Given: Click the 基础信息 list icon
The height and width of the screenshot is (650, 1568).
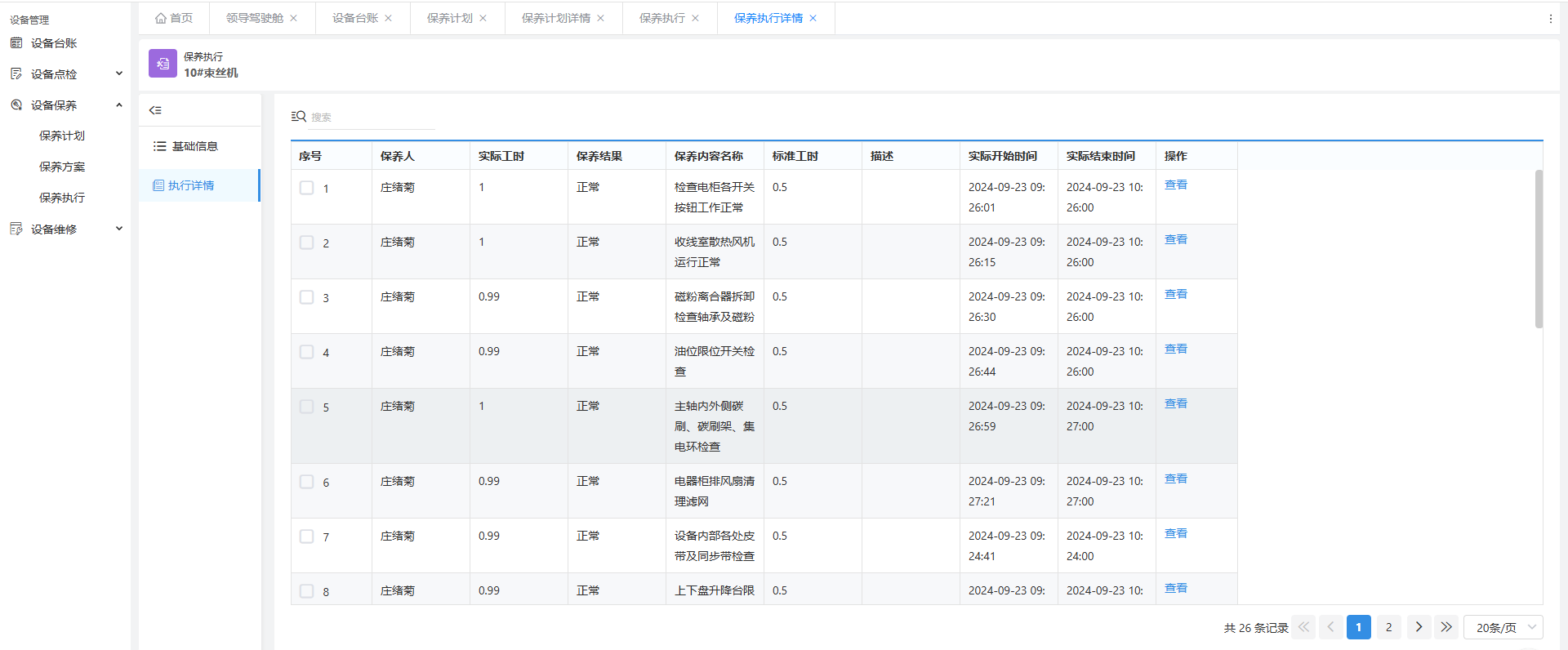Looking at the screenshot, I should (x=160, y=146).
